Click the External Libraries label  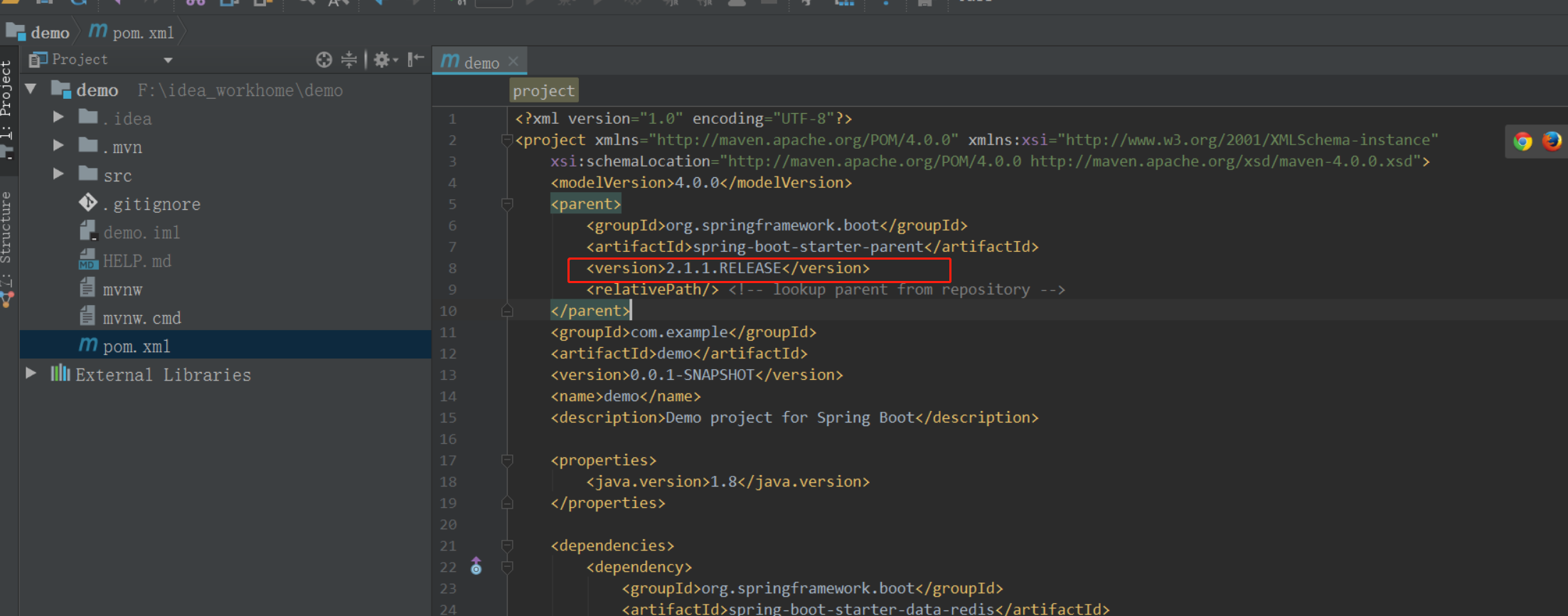coord(163,375)
